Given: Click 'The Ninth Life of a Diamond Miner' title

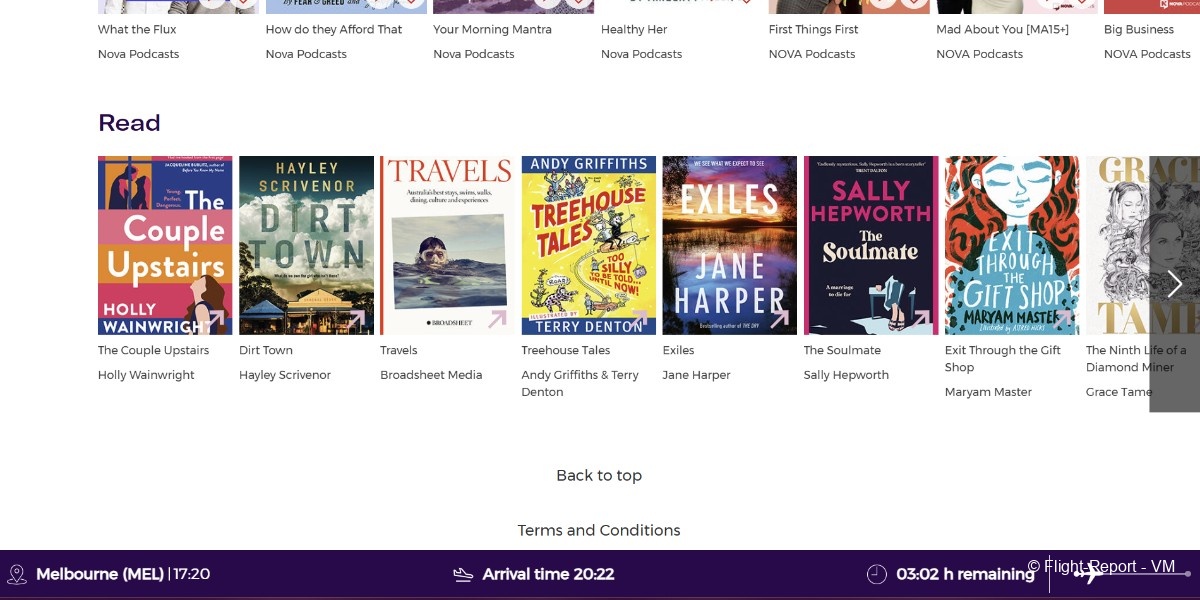Looking at the screenshot, I should click(x=1136, y=359).
